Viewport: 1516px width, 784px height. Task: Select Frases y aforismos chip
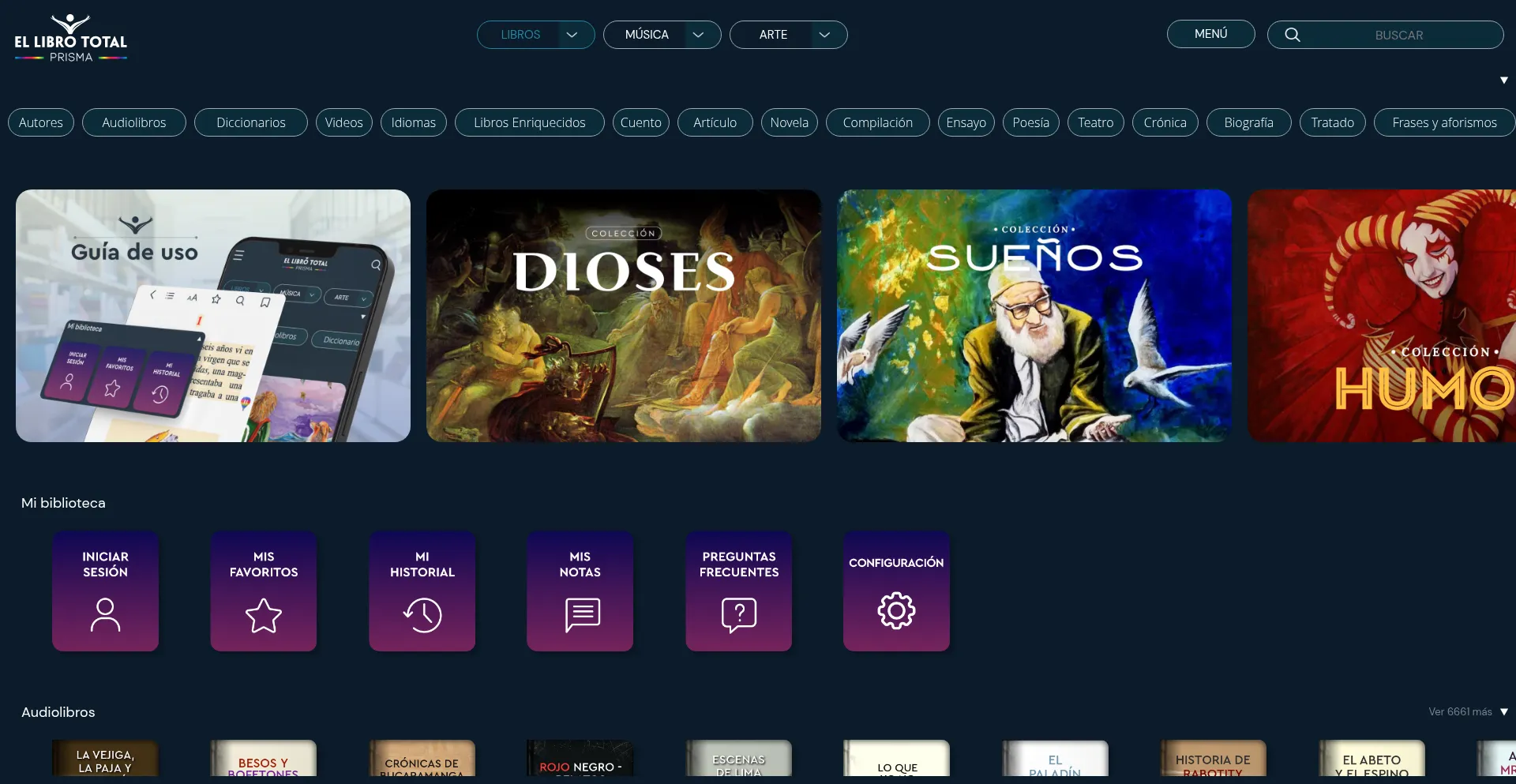(1445, 122)
